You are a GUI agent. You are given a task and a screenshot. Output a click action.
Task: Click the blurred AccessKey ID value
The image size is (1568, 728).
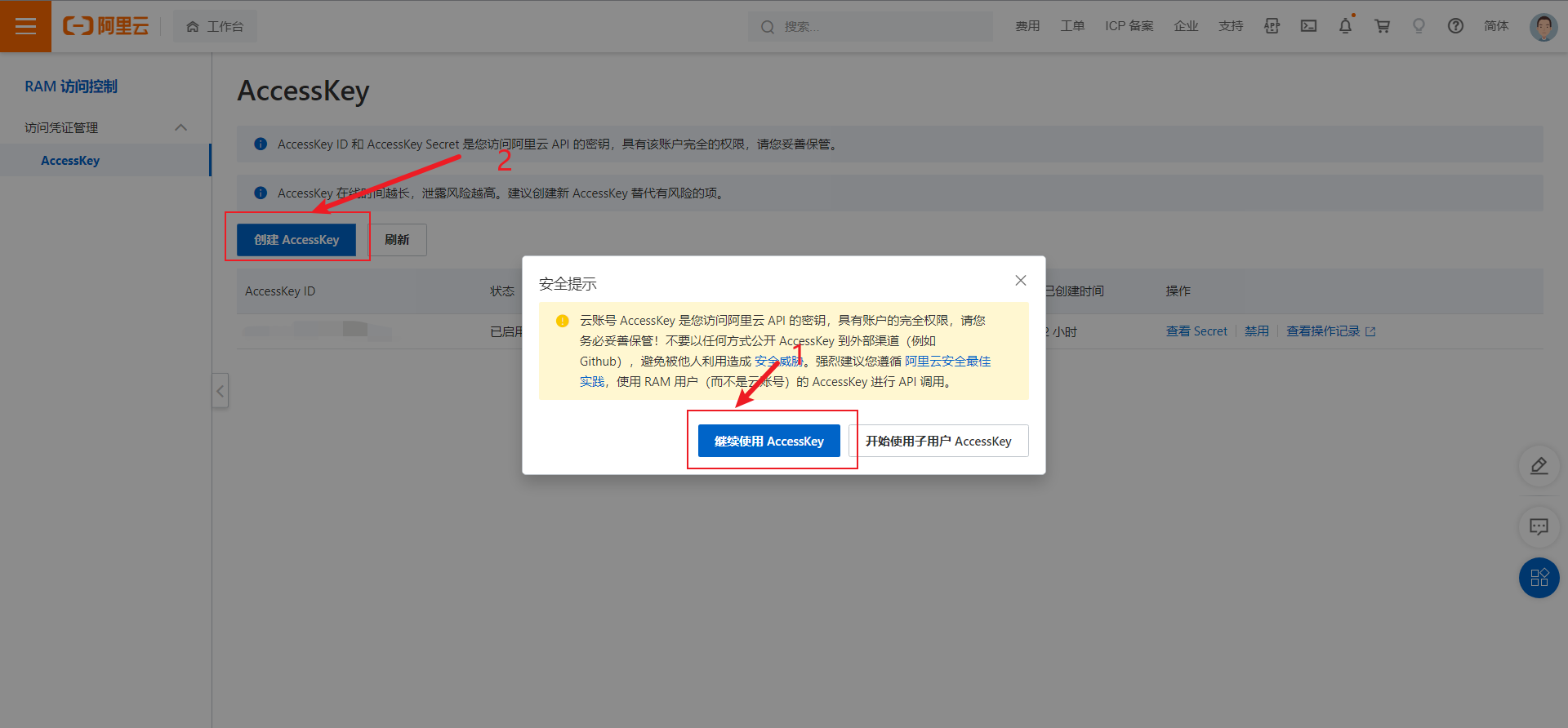click(318, 330)
